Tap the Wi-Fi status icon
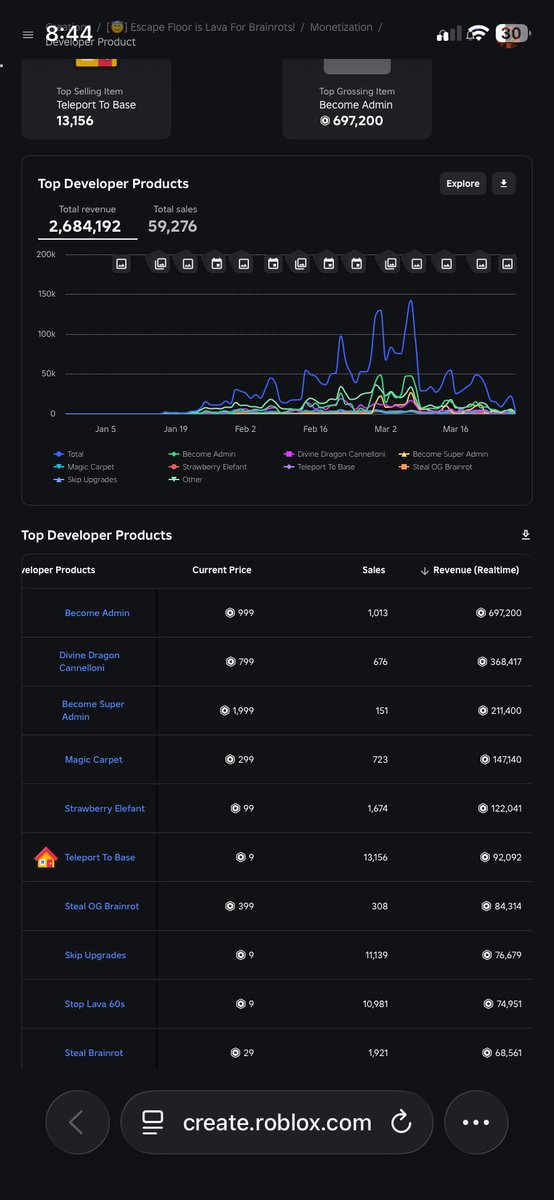Image resolution: width=554 pixels, height=1200 pixels. click(x=477, y=34)
